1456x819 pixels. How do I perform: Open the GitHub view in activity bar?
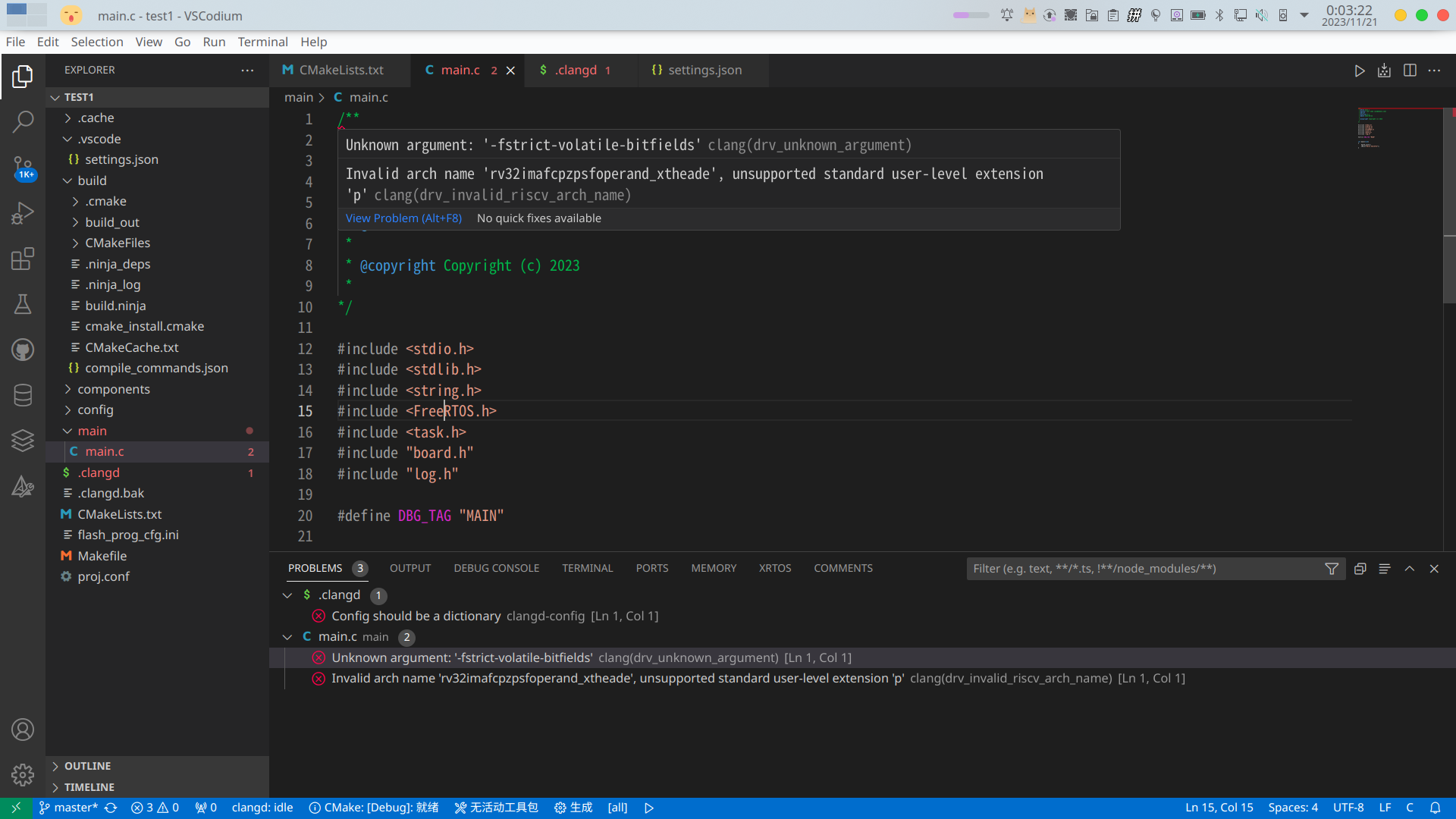click(23, 350)
